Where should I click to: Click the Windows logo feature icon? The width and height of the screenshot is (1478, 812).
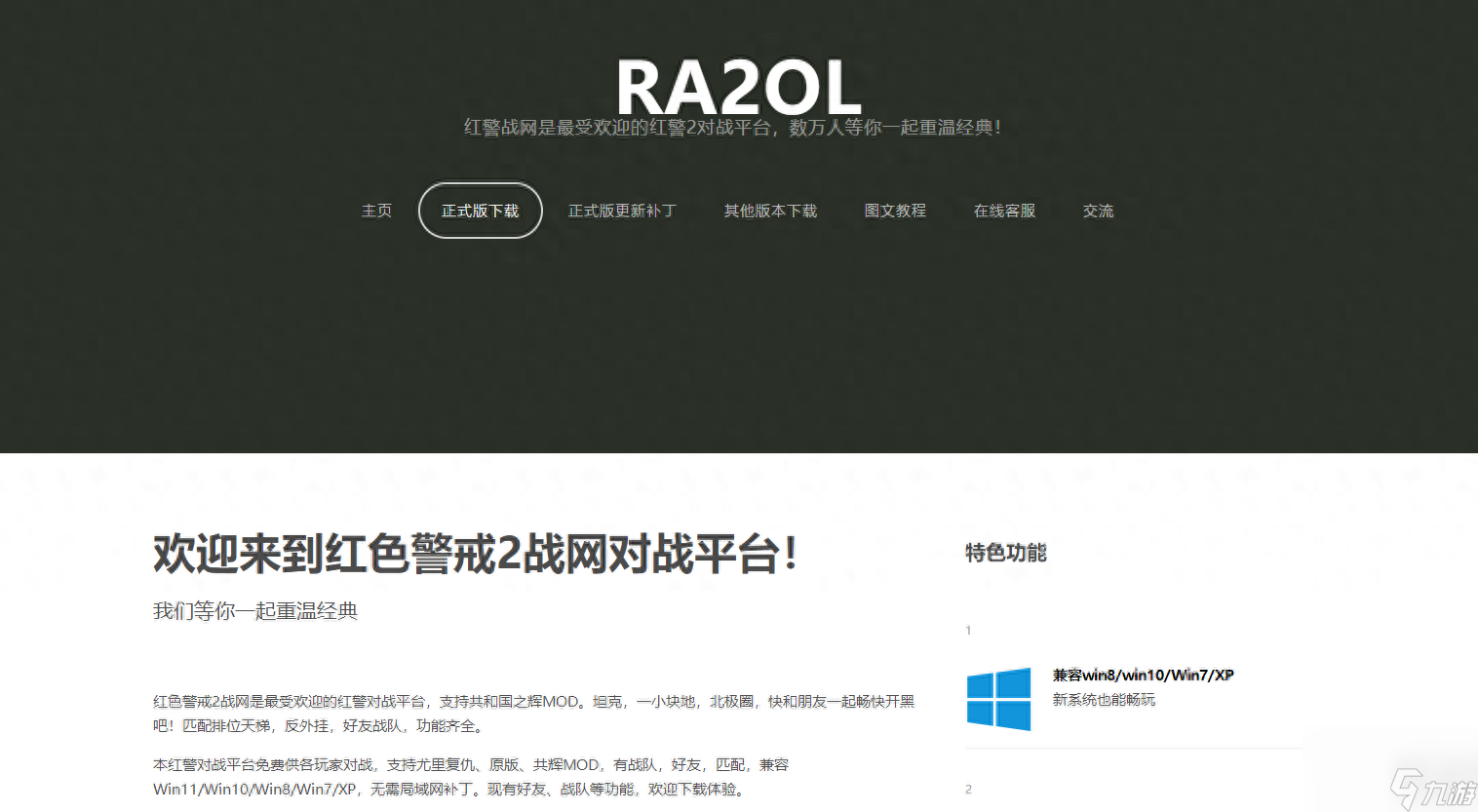tap(998, 699)
